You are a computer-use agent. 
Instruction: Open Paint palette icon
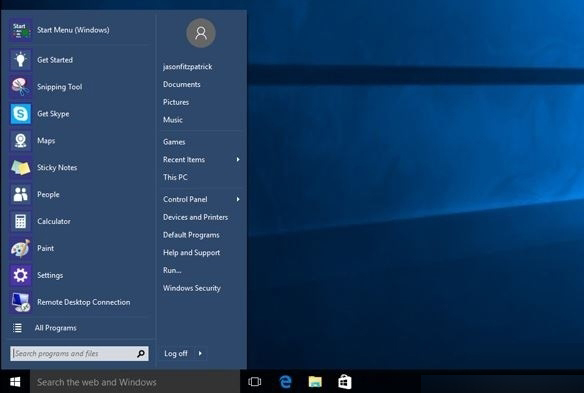(20, 248)
